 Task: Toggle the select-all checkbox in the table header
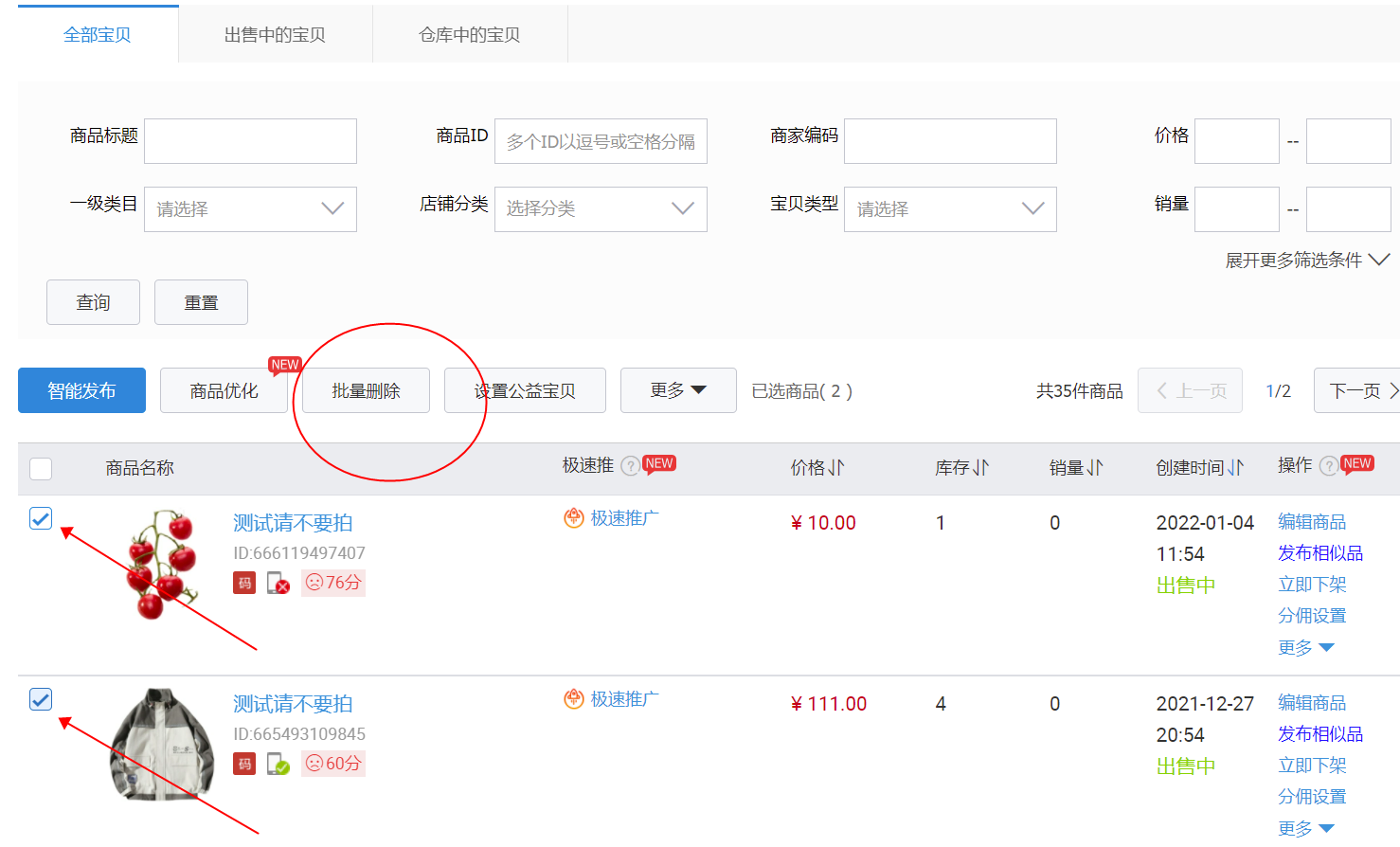tap(41, 469)
